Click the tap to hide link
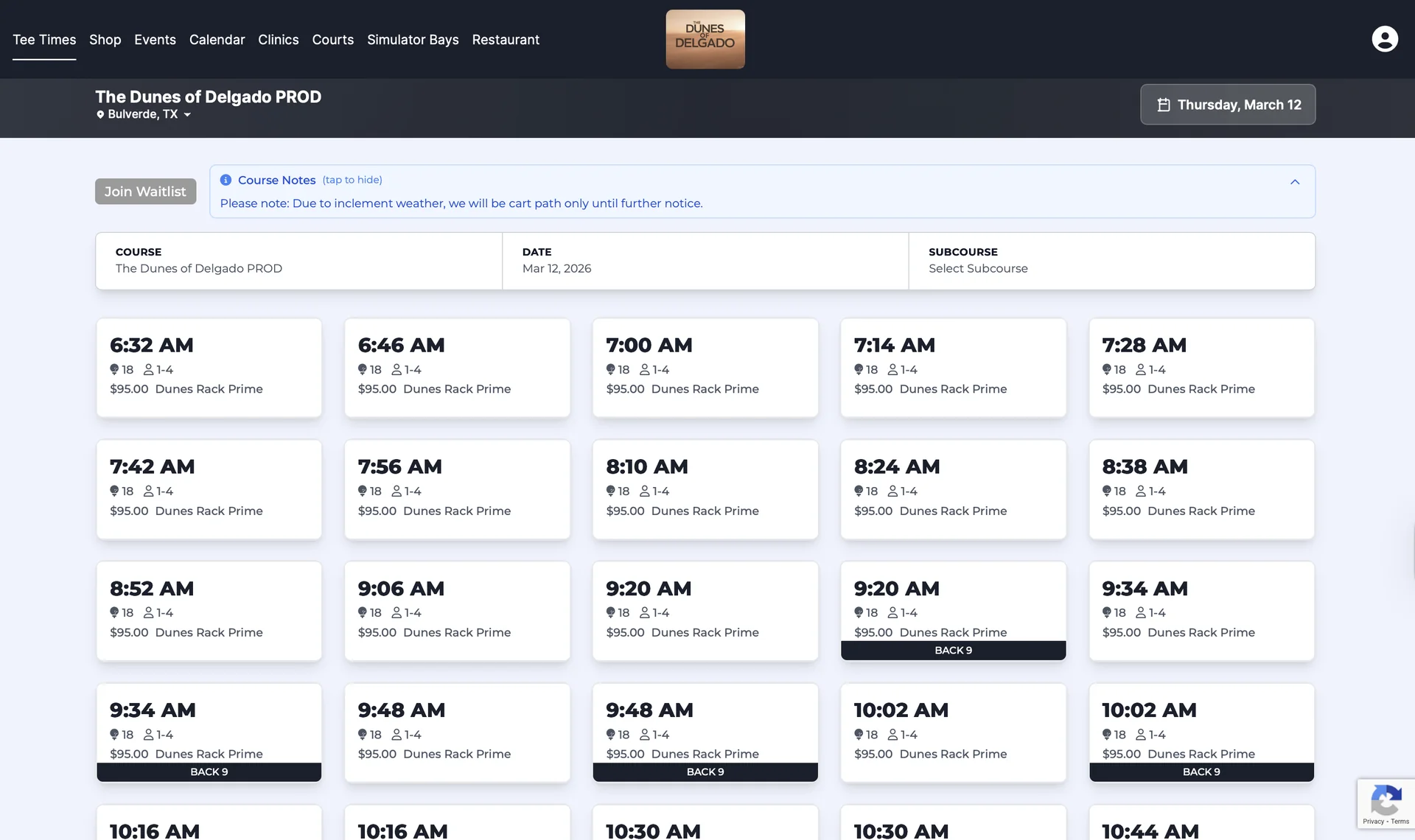Image resolution: width=1415 pixels, height=840 pixels. coord(352,180)
